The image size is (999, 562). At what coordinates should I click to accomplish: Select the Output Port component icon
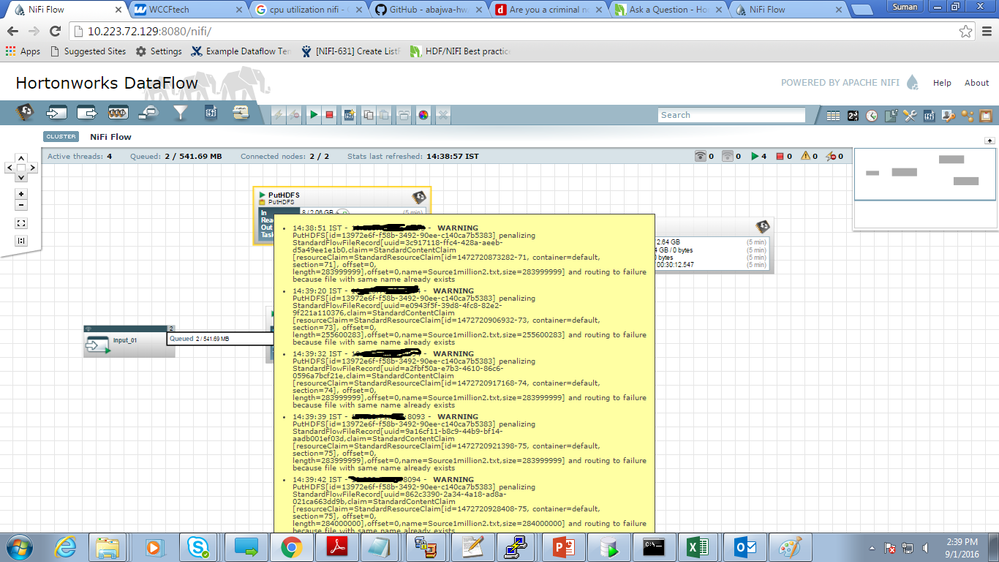(87, 113)
